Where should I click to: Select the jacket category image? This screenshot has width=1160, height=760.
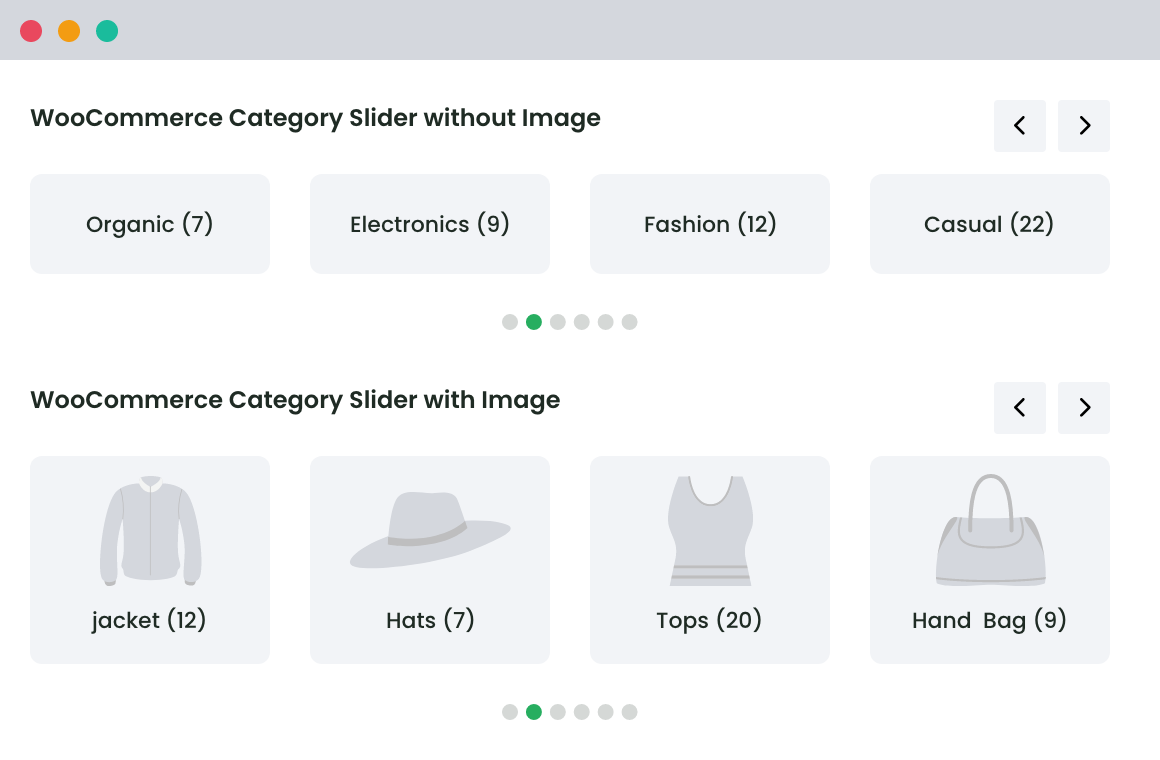tap(149, 530)
